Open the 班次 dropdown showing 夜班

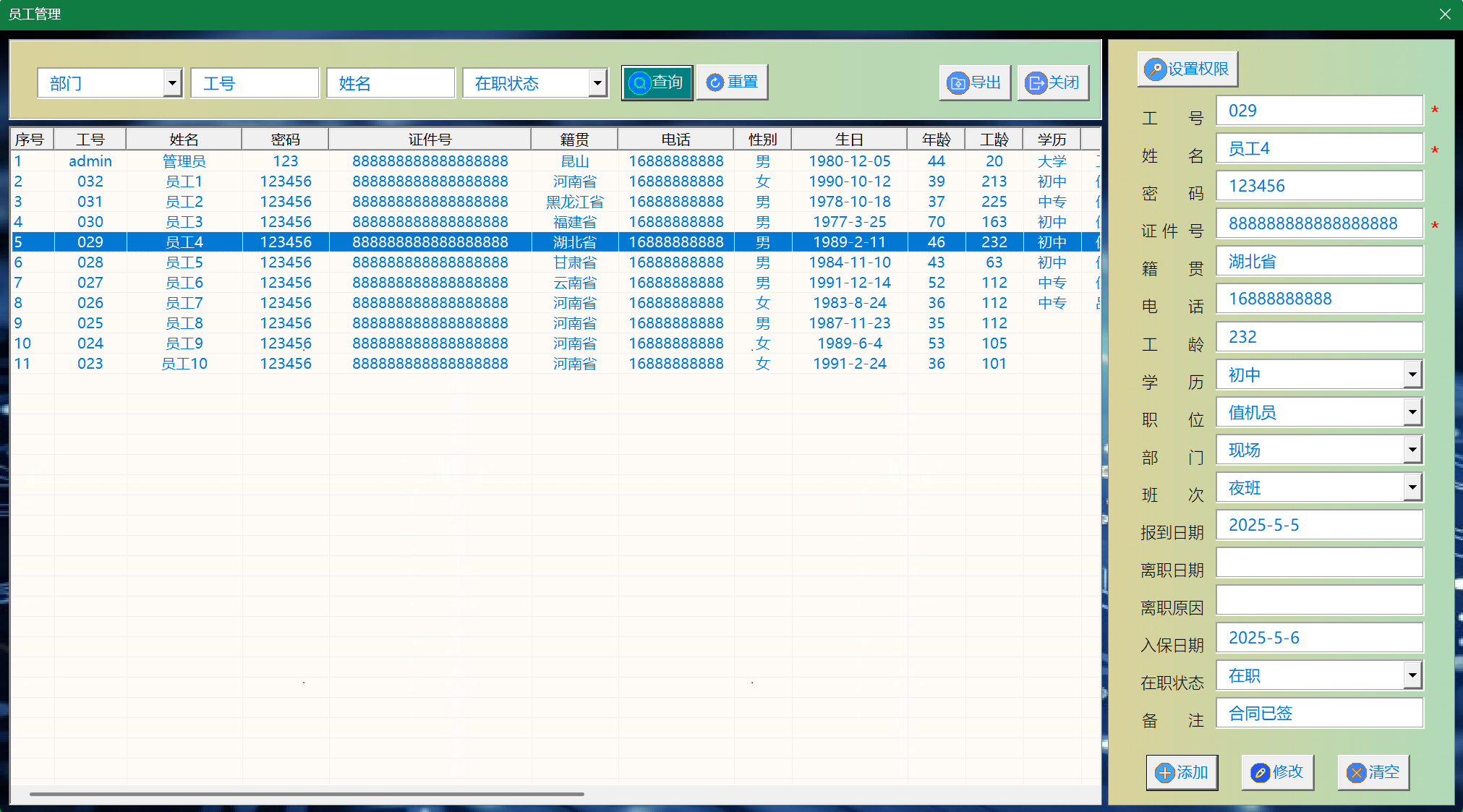click(x=1412, y=487)
